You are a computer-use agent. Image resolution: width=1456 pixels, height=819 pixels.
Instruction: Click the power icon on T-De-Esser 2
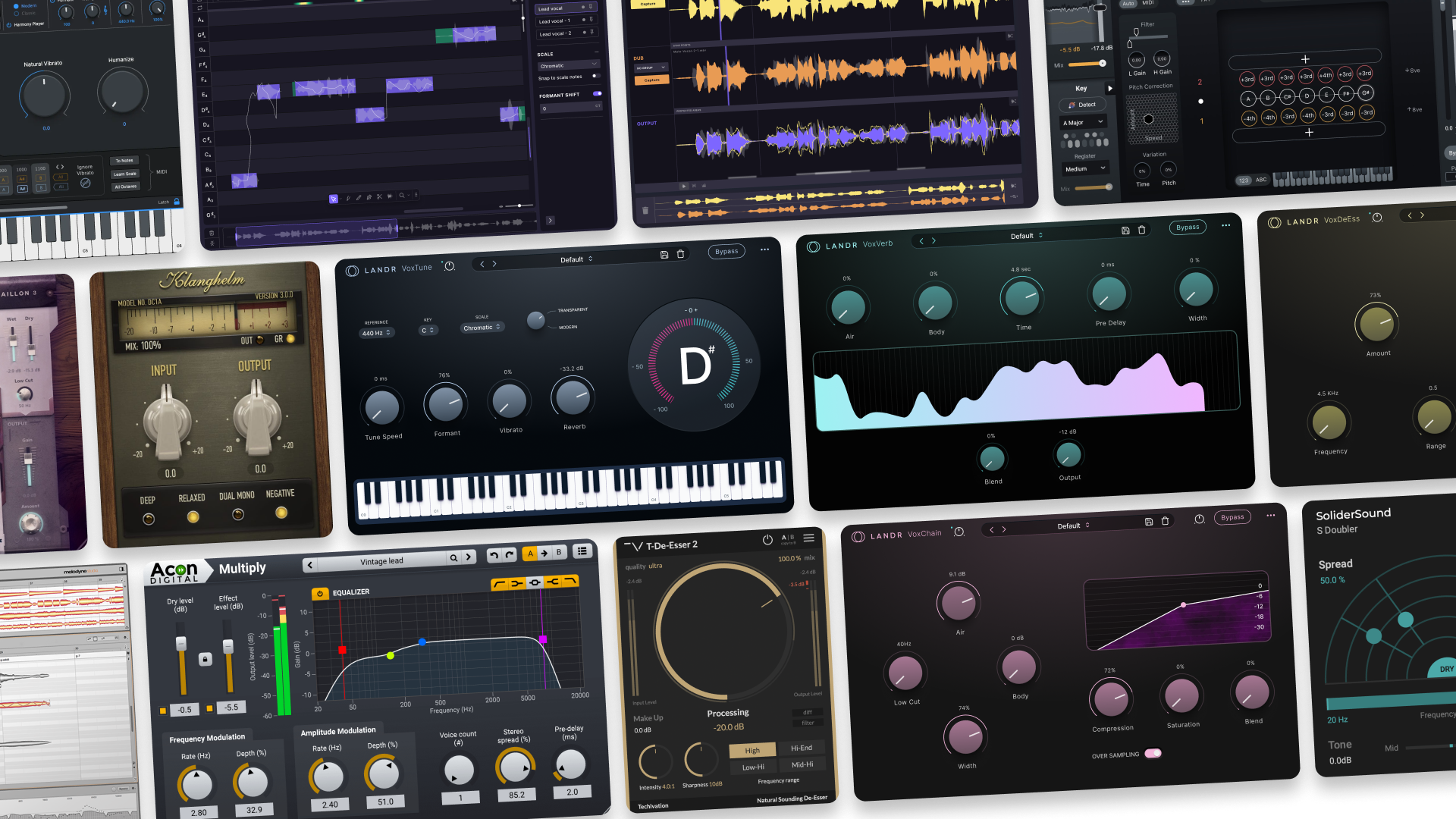[x=767, y=539]
